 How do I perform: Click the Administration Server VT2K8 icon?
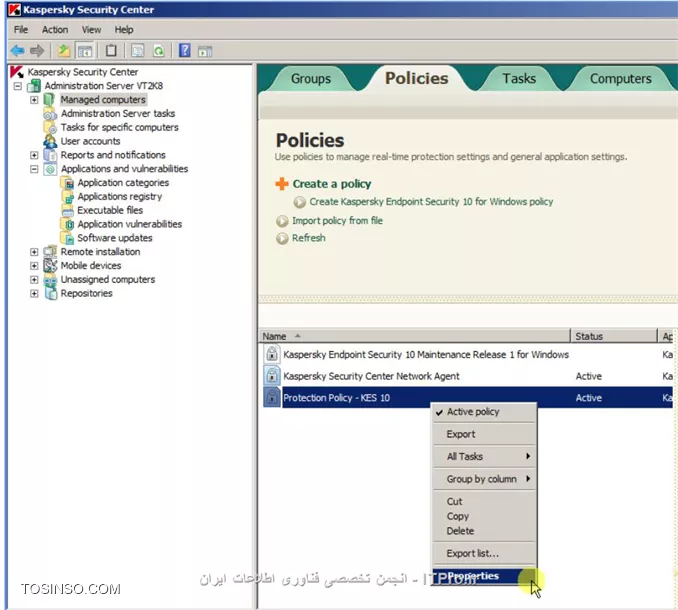[x=34, y=86]
